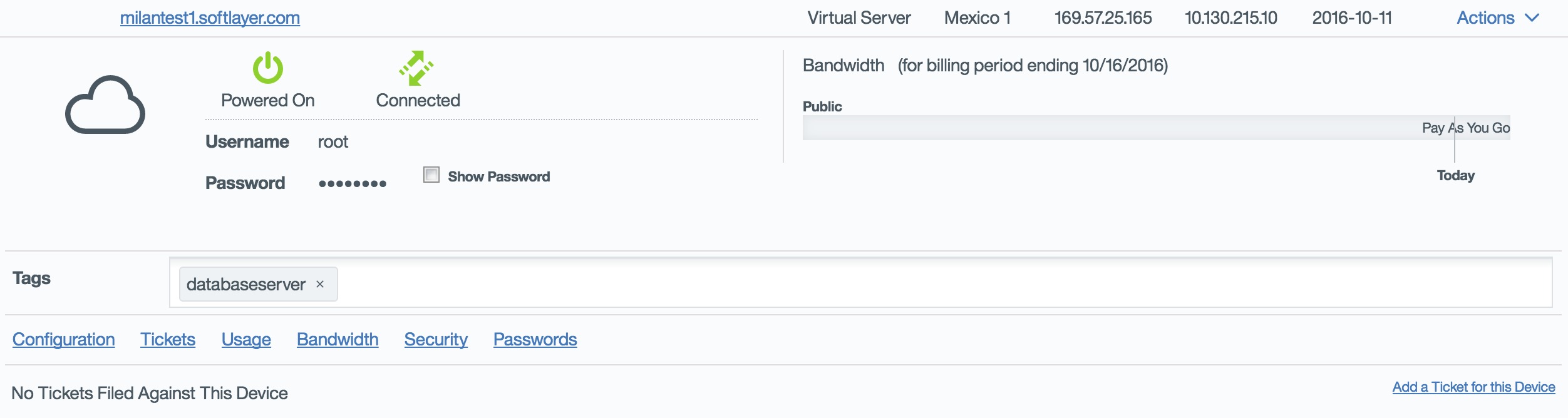The image size is (1568, 418).
Task: Open the Passwords tab
Action: (535, 339)
